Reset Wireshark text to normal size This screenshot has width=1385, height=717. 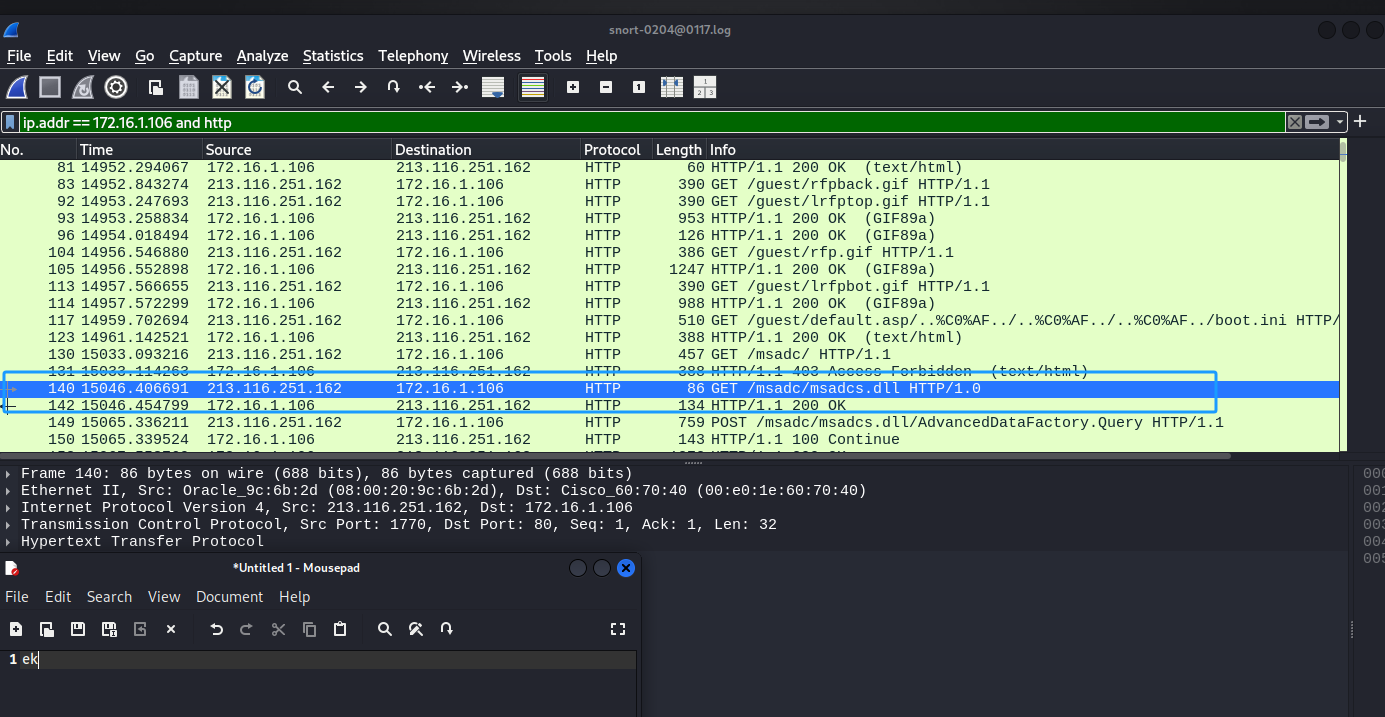tap(639, 87)
